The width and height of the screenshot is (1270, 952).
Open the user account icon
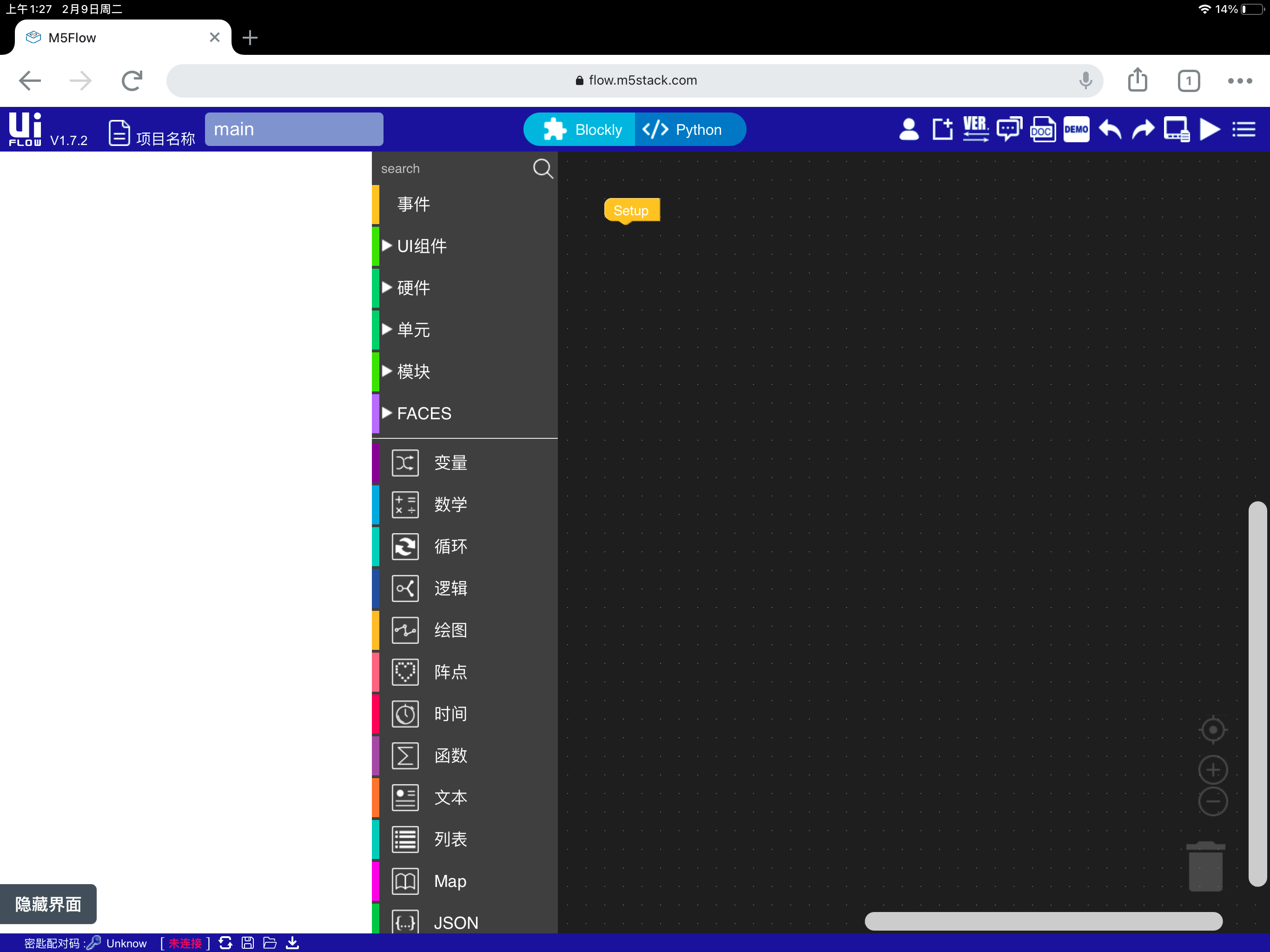coord(909,129)
